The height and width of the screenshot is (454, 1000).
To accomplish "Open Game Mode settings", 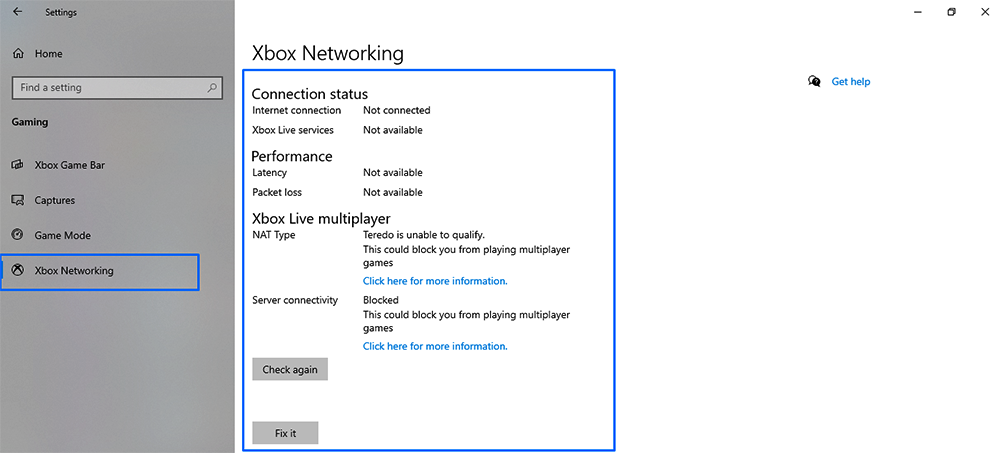I will click(62, 235).
